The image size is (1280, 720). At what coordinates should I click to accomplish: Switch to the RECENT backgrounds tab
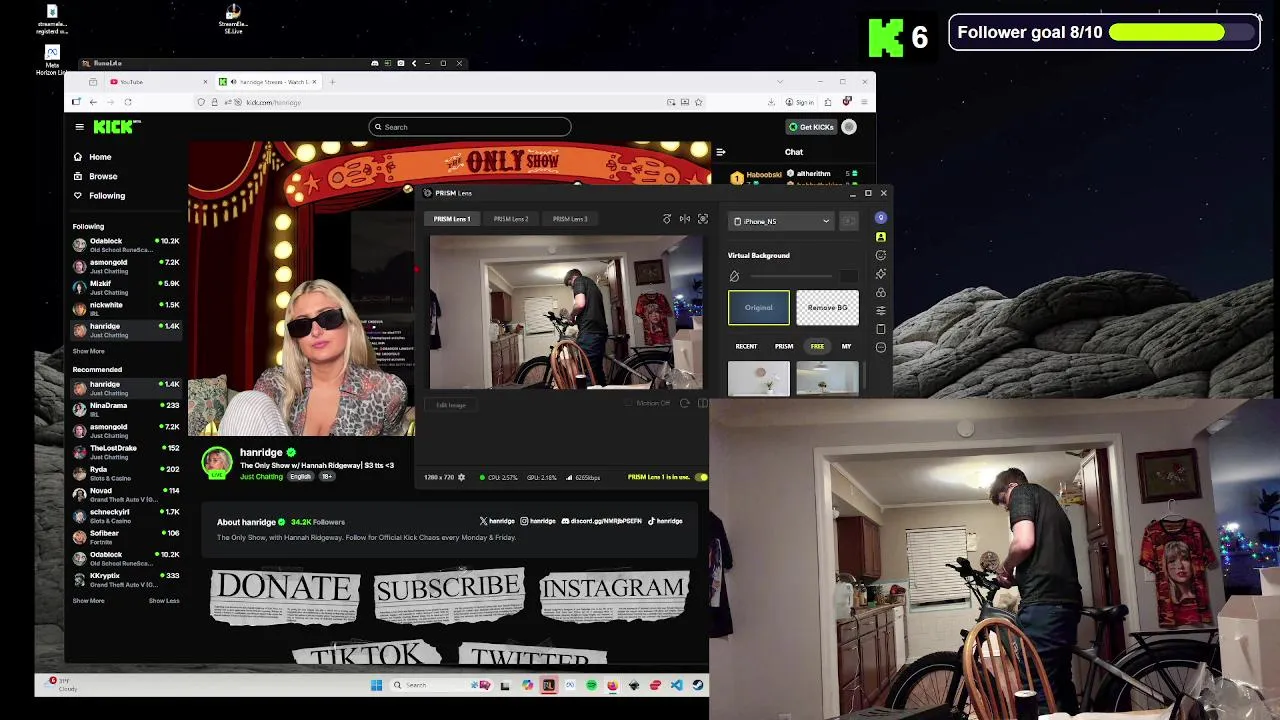(746, 347)
